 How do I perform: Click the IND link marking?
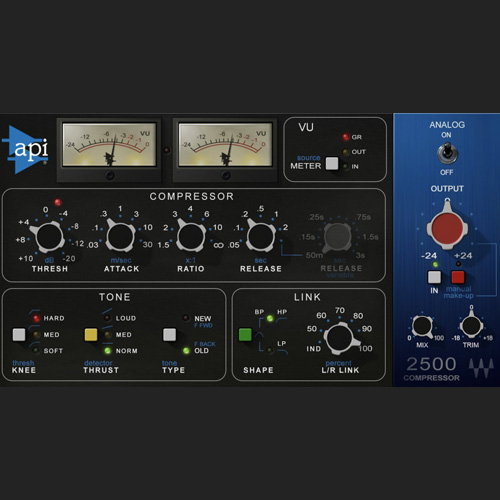314,349
